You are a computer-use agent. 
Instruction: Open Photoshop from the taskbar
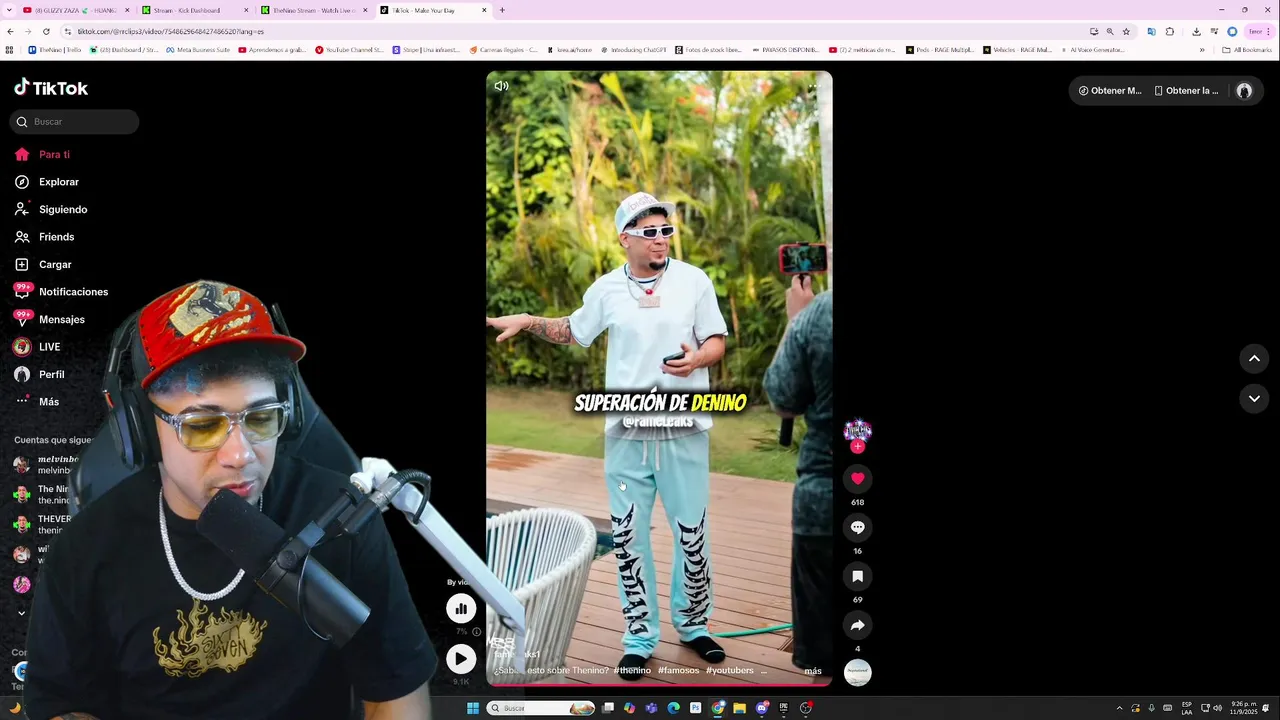pyautogui.click(x=695, y=708)
